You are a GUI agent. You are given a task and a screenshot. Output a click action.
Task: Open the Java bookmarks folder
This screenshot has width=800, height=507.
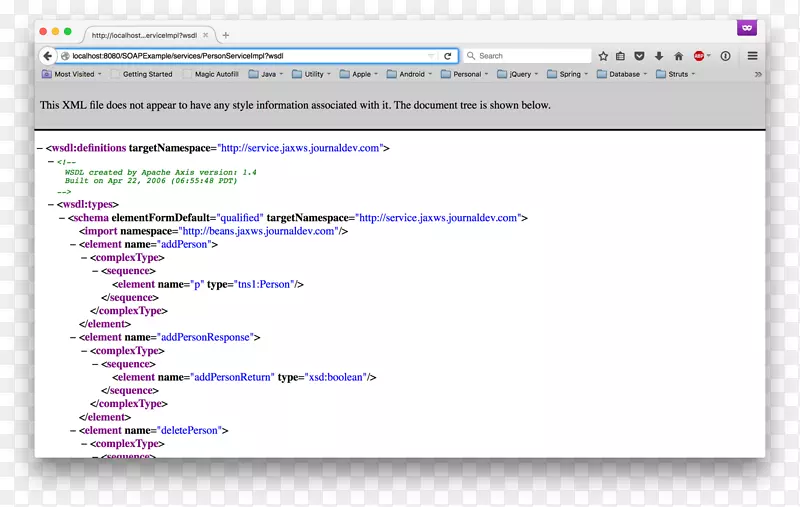(x=265, y=74)
